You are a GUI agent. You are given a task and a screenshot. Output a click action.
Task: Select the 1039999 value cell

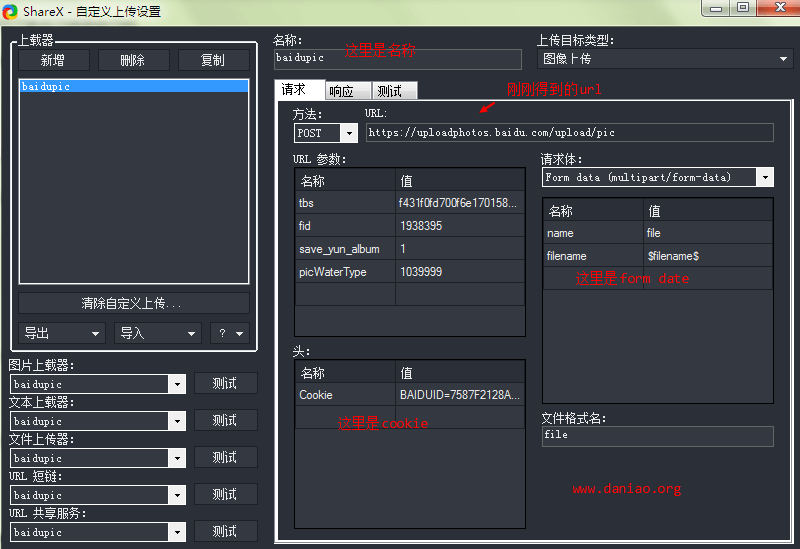click(460, 271)
